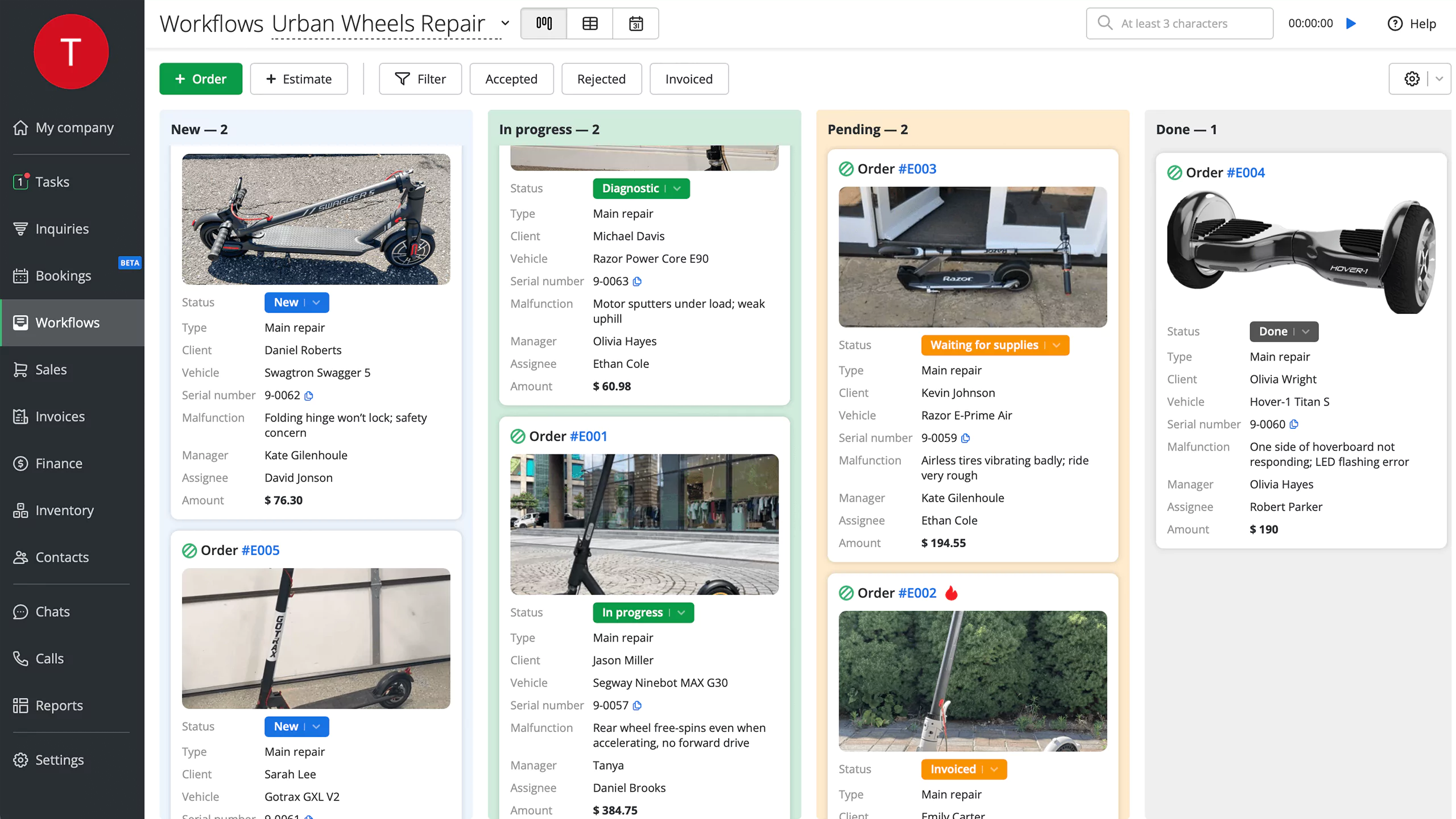Copy serial number 9-0062

(309, 395)
